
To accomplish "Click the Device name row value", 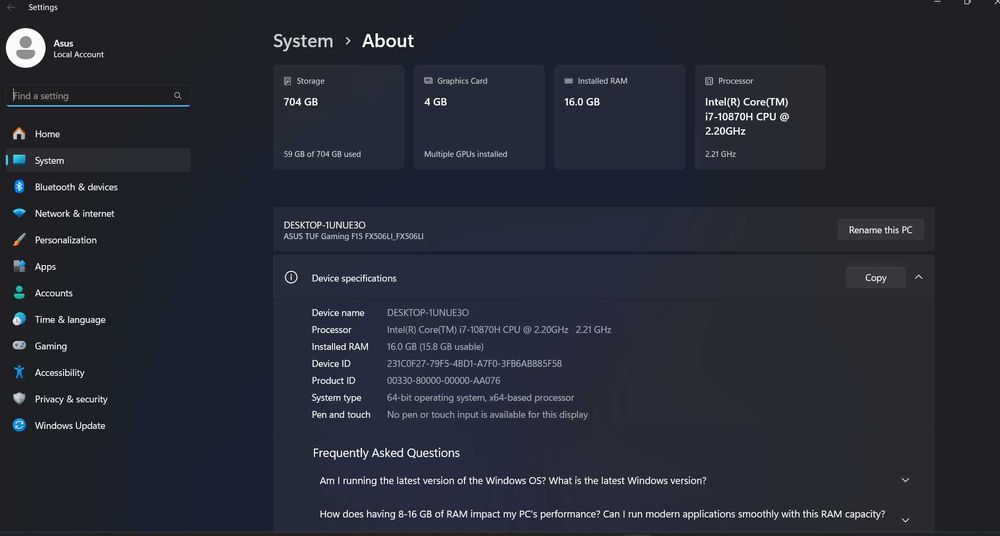I will pos(428,313).
